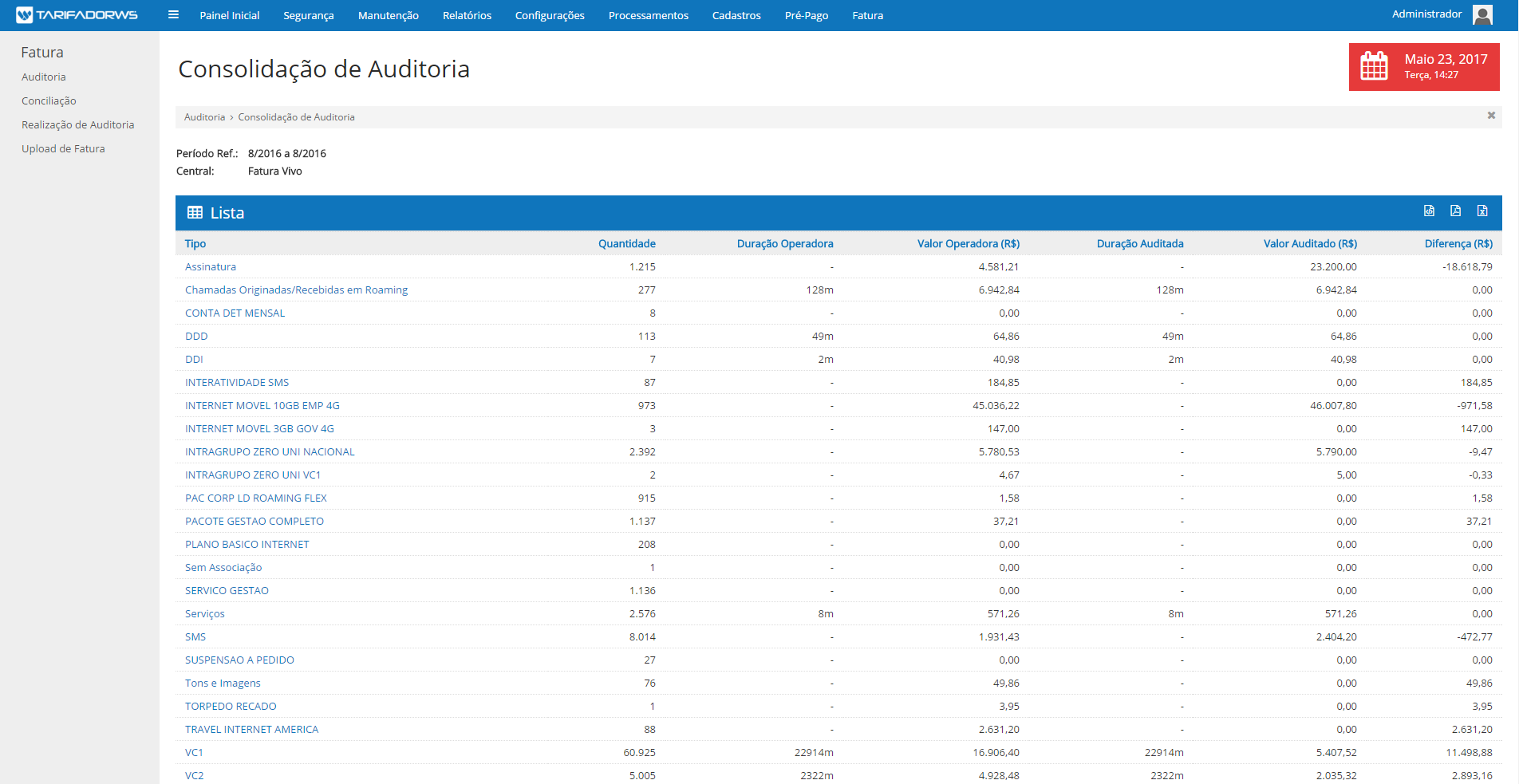Screen dimensions: 1519x784
Task: Go to Auditoria in the sidebar
Action: coord(44,77)
